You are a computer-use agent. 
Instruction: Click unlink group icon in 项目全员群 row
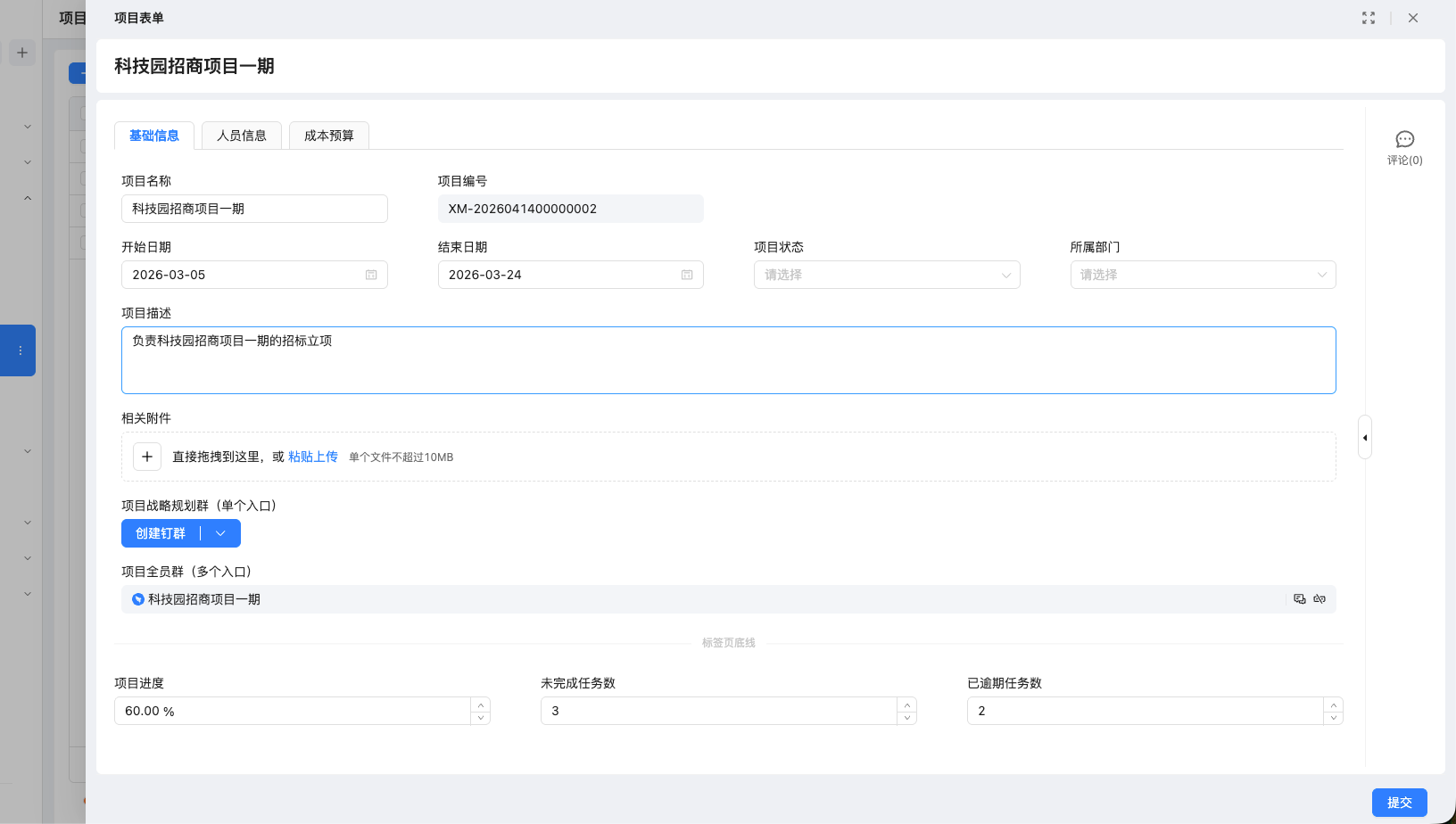(1319, 599)
